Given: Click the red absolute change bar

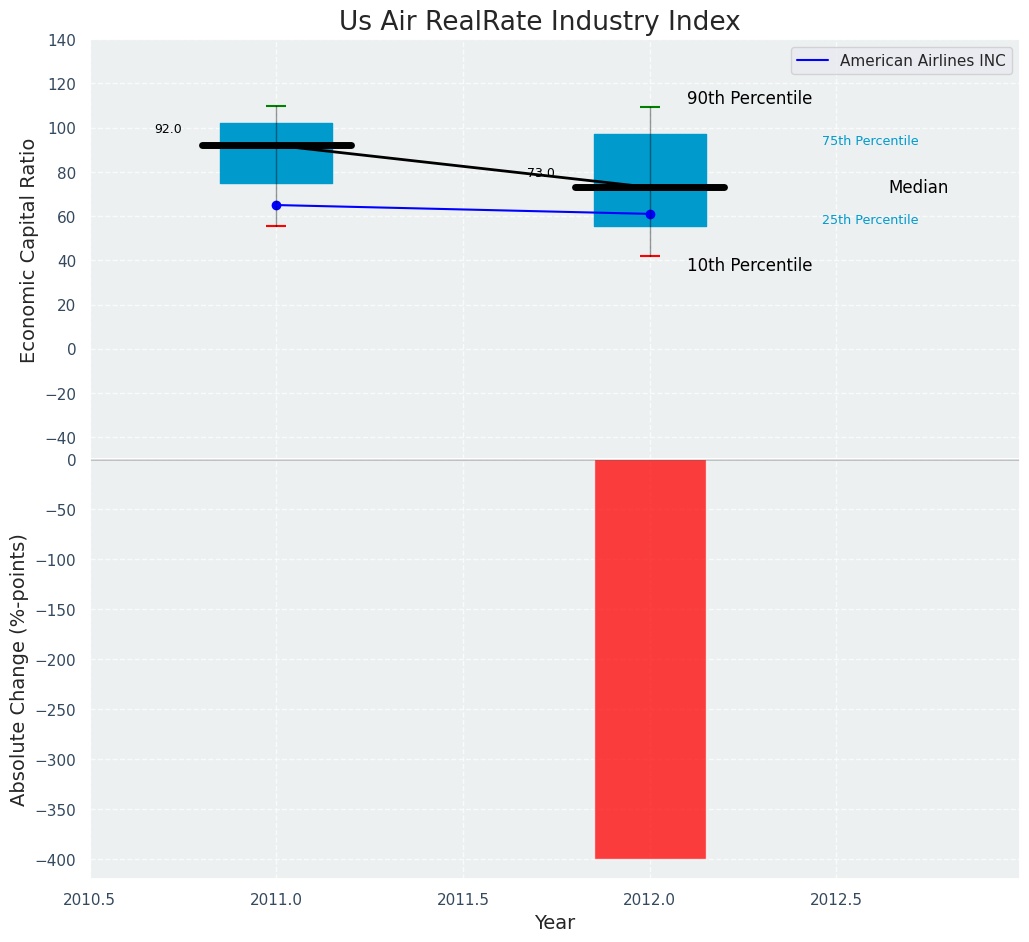Looking at the screenshot, I should pyautogui.click(x=650, y=659).
